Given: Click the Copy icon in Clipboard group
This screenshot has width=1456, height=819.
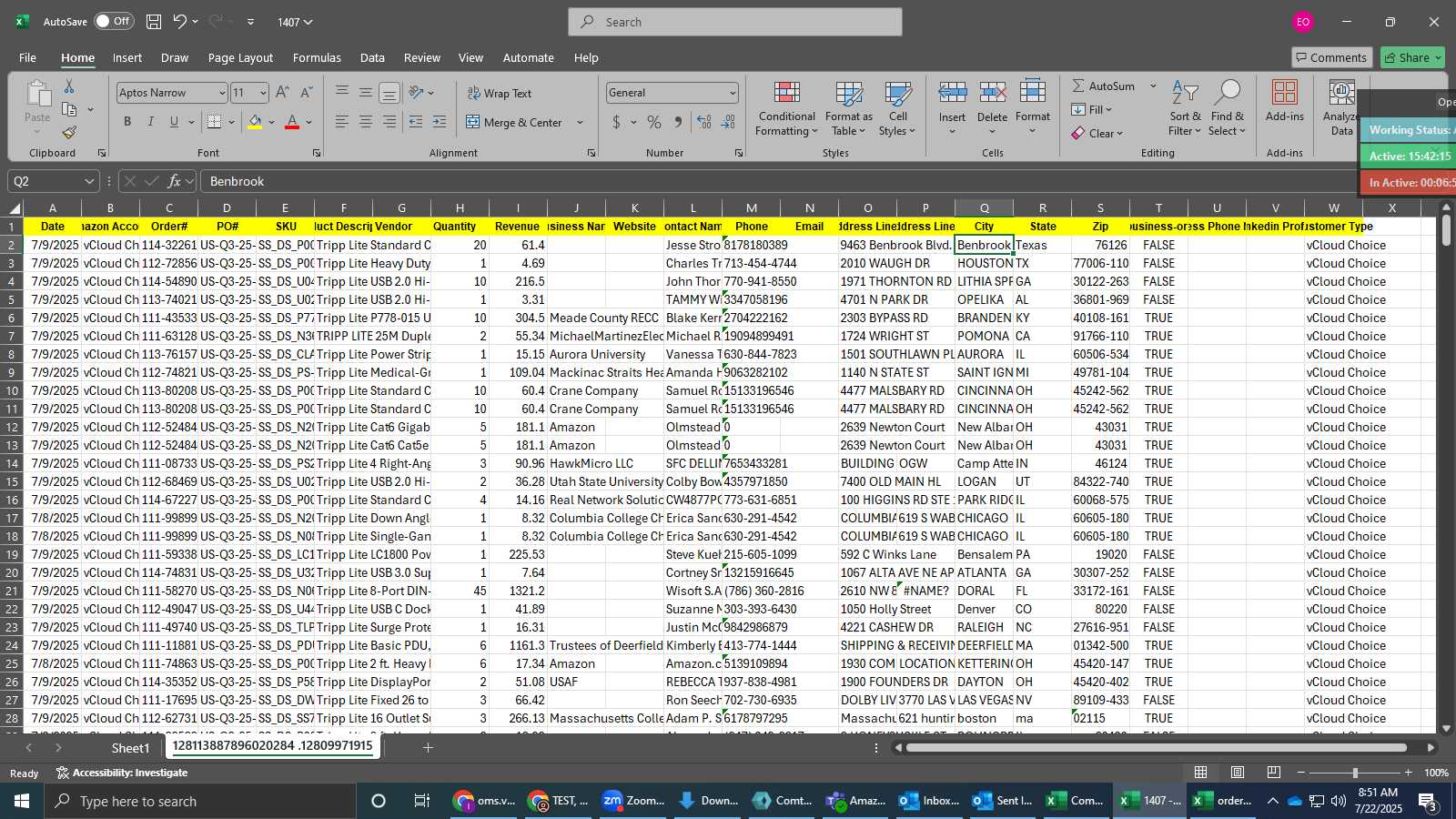Looking at the screenshot, I should coord(69,109).
